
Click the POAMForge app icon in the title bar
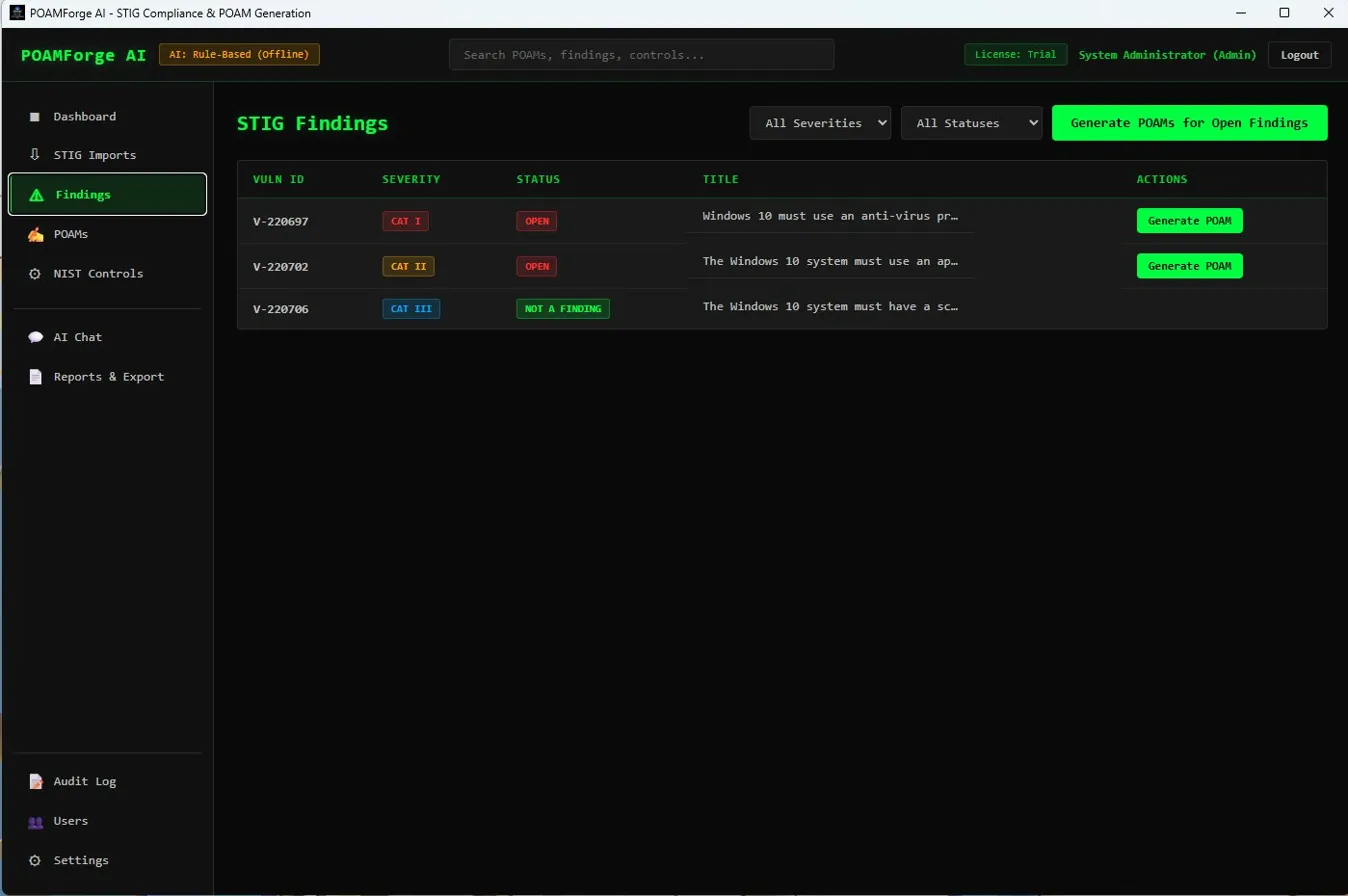(14, 13)
